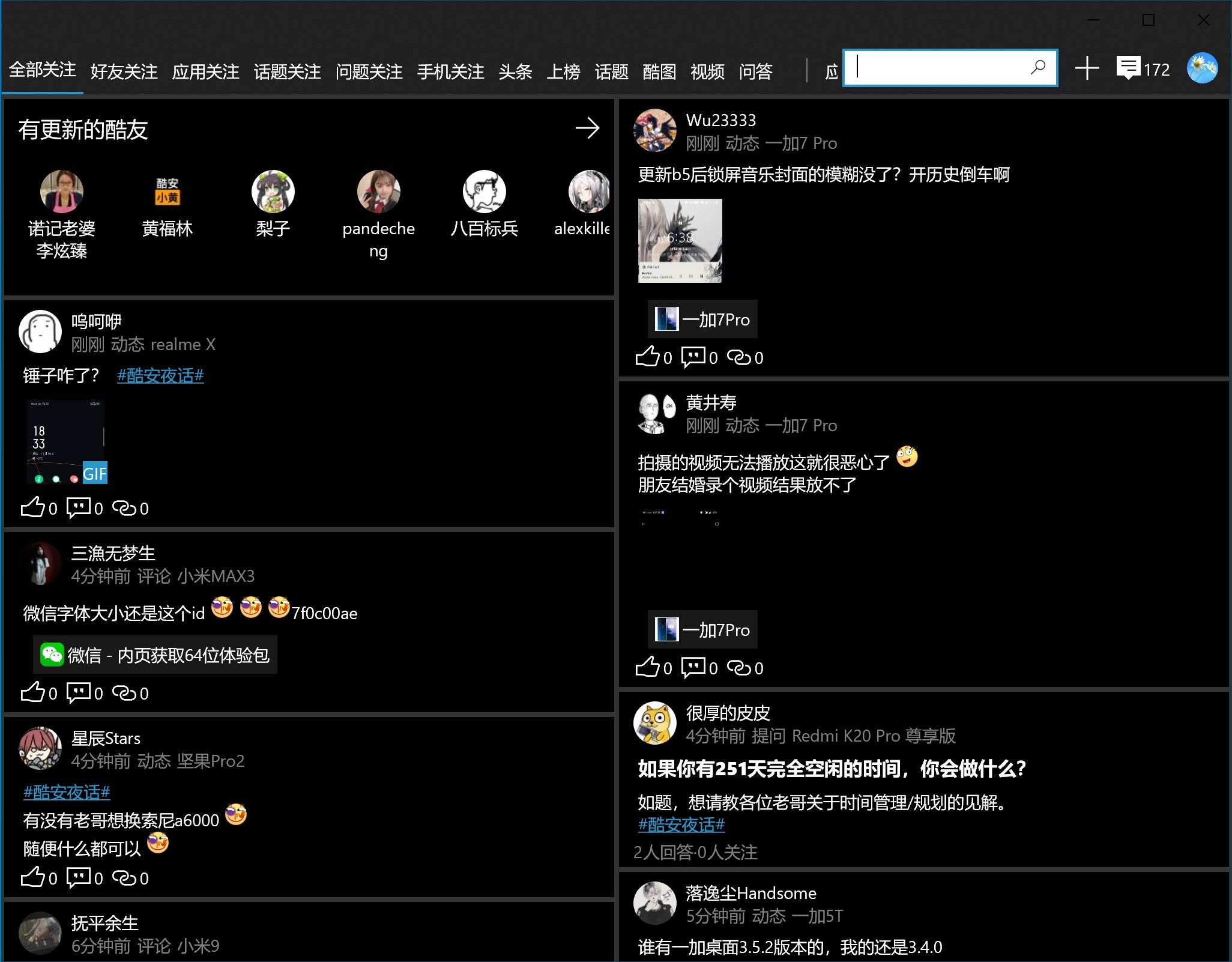
Task: Open Wu23333's lockscreen screenshot thumbnail
Action: [x=680, y=240]
